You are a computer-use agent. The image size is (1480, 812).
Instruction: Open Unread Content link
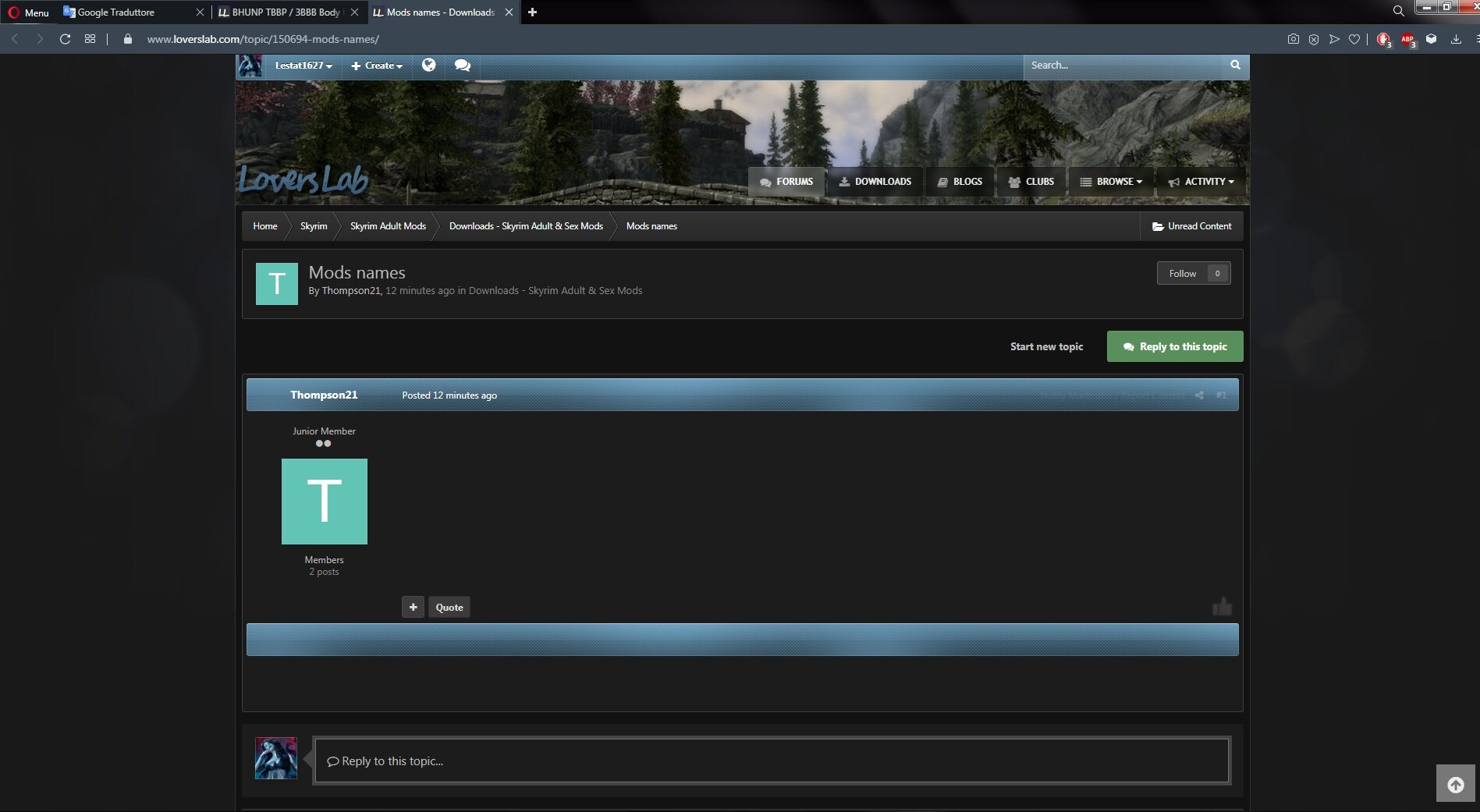coord(1191,226)
